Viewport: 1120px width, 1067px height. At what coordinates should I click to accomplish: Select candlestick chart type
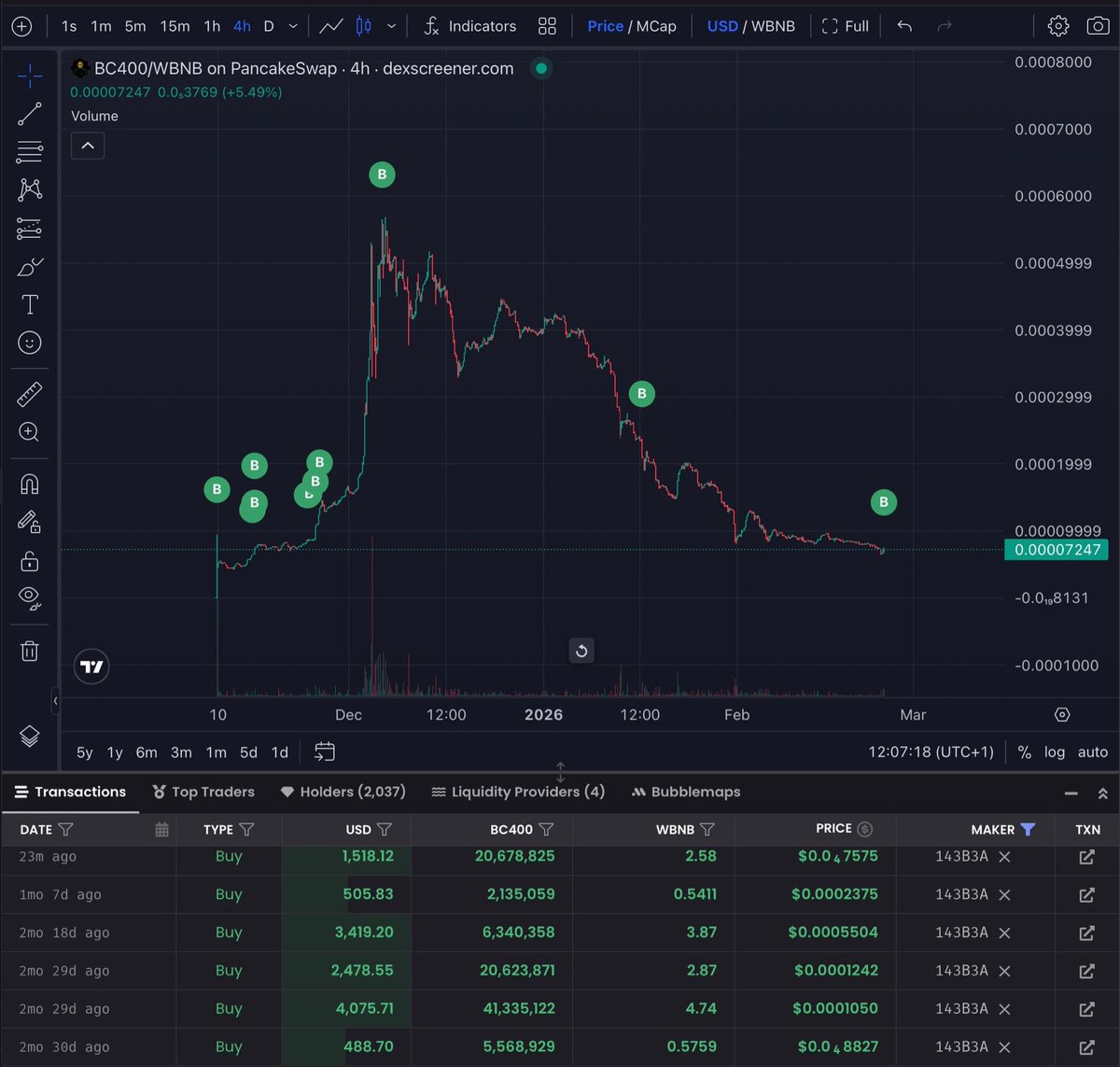[364, 26]
